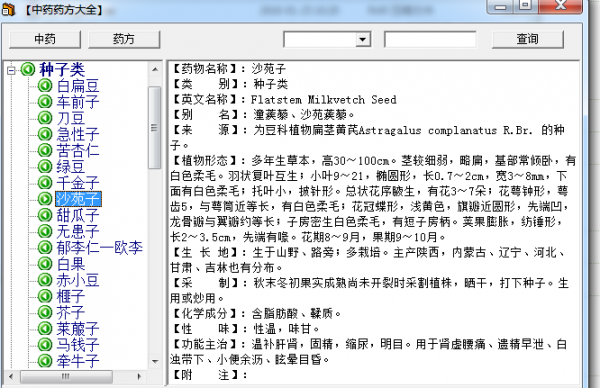Click the green icon beside 白扁豆
Image resolution: width=600 pixels, height=388 pixels.
tap(45, 86)
